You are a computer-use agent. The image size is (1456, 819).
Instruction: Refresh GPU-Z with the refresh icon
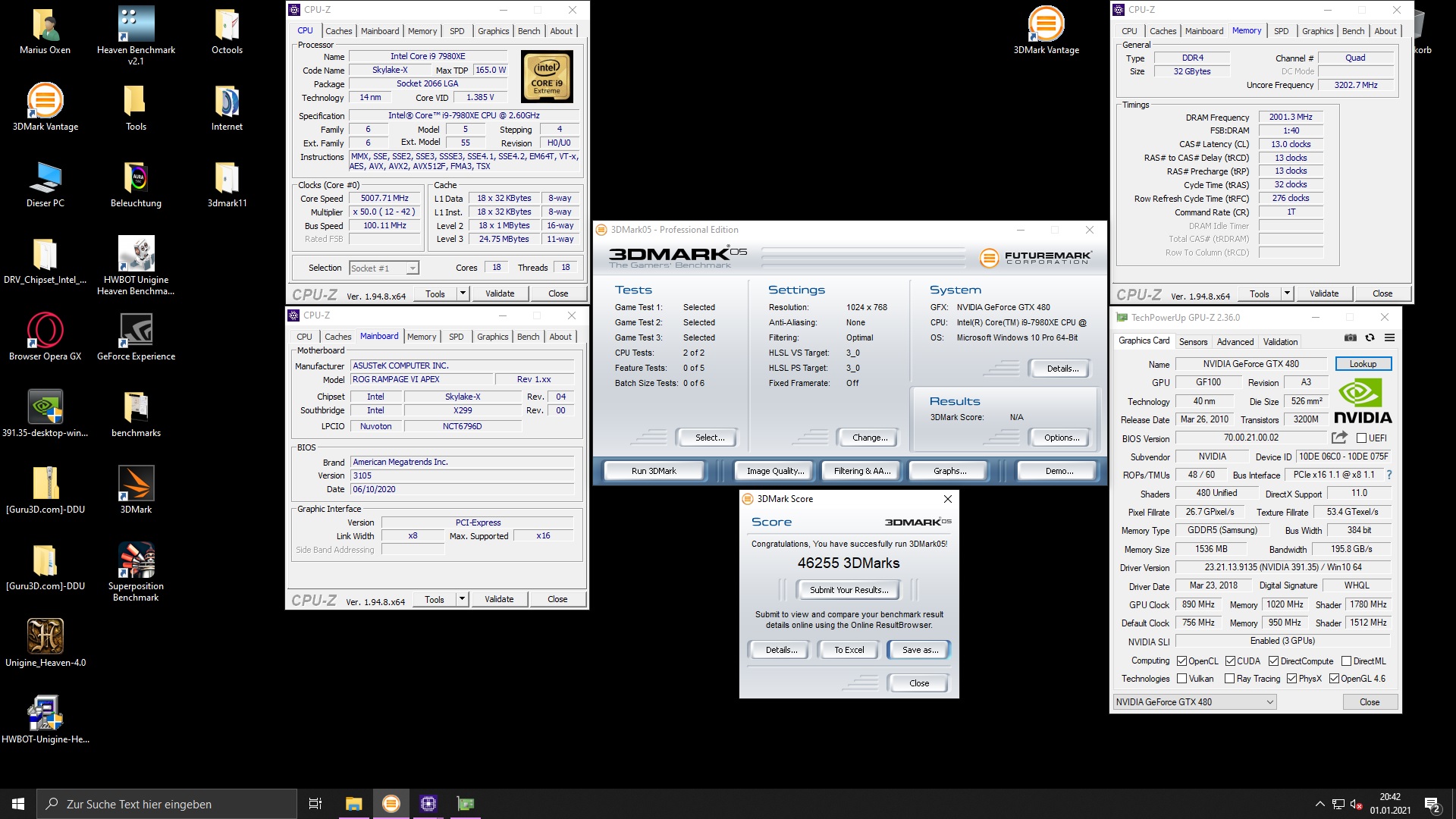(1370, 337)
